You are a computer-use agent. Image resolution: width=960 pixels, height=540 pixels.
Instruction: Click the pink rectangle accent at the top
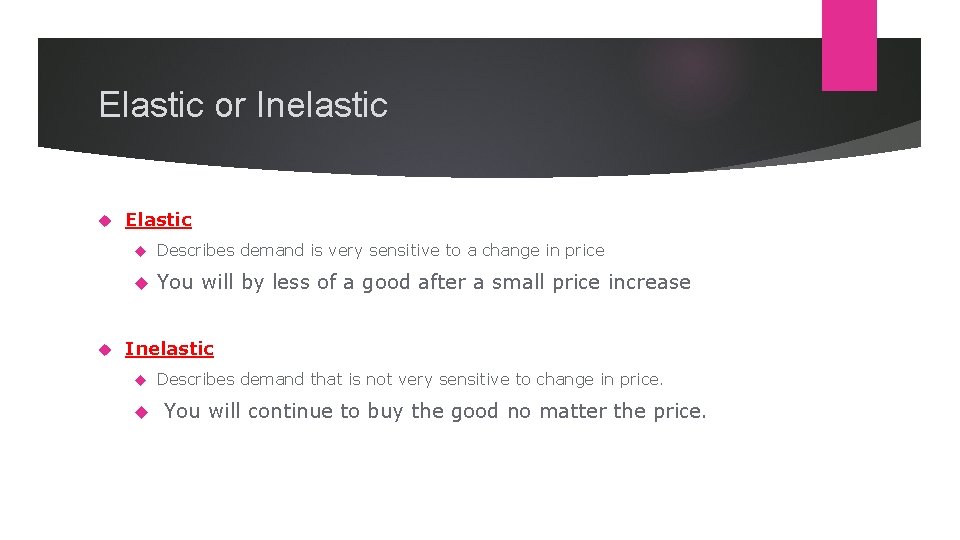[x=849, y=45]
